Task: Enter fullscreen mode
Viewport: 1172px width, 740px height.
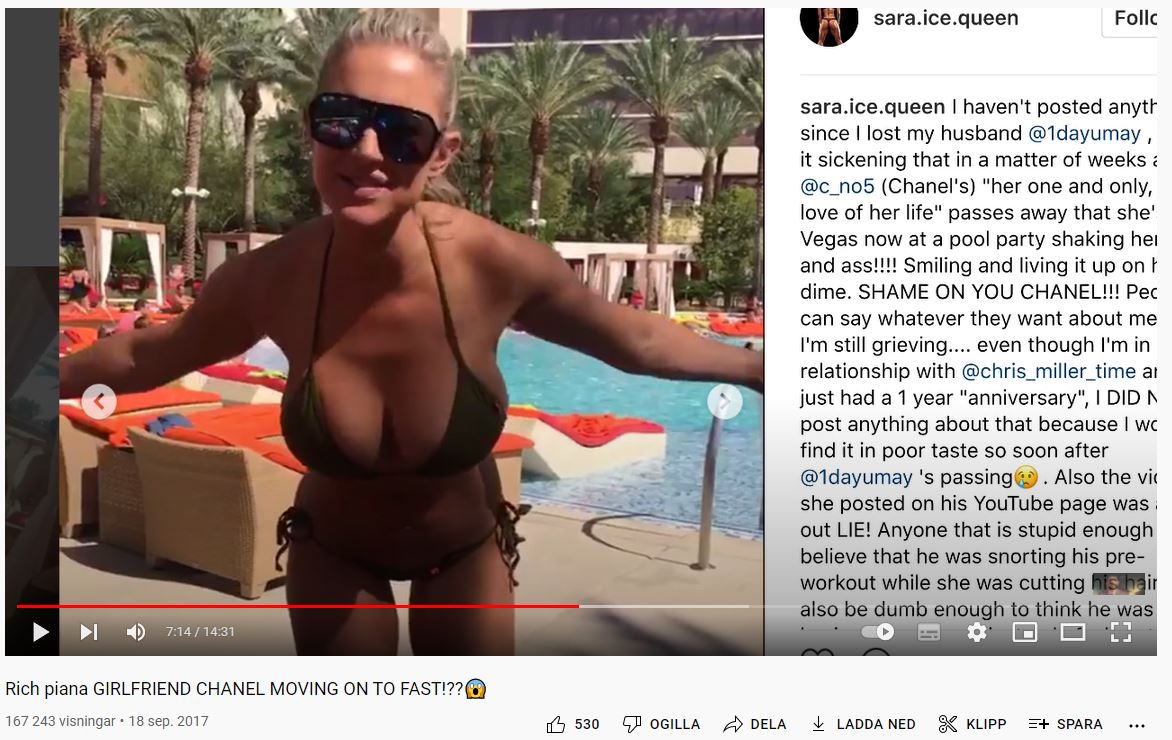Action: (1120, 632)
